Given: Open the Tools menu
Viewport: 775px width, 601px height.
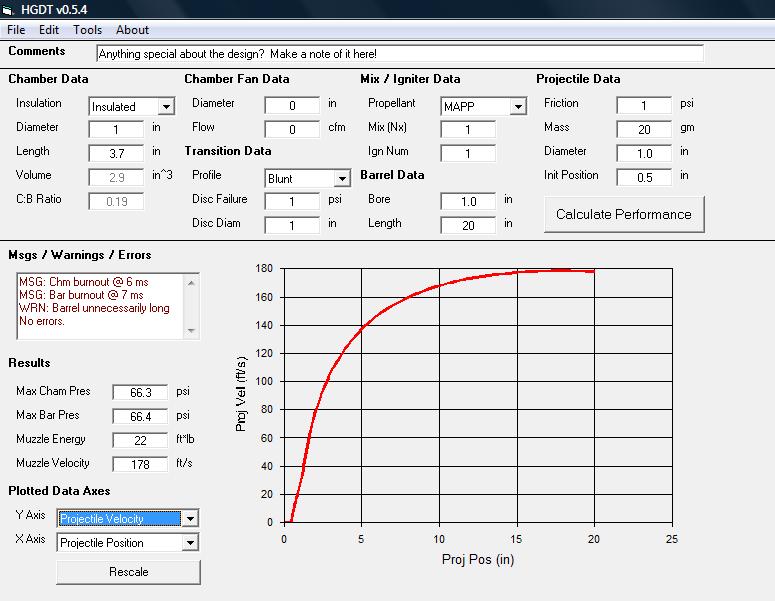Looking at the screenshot, I should [x=87, y=30].
